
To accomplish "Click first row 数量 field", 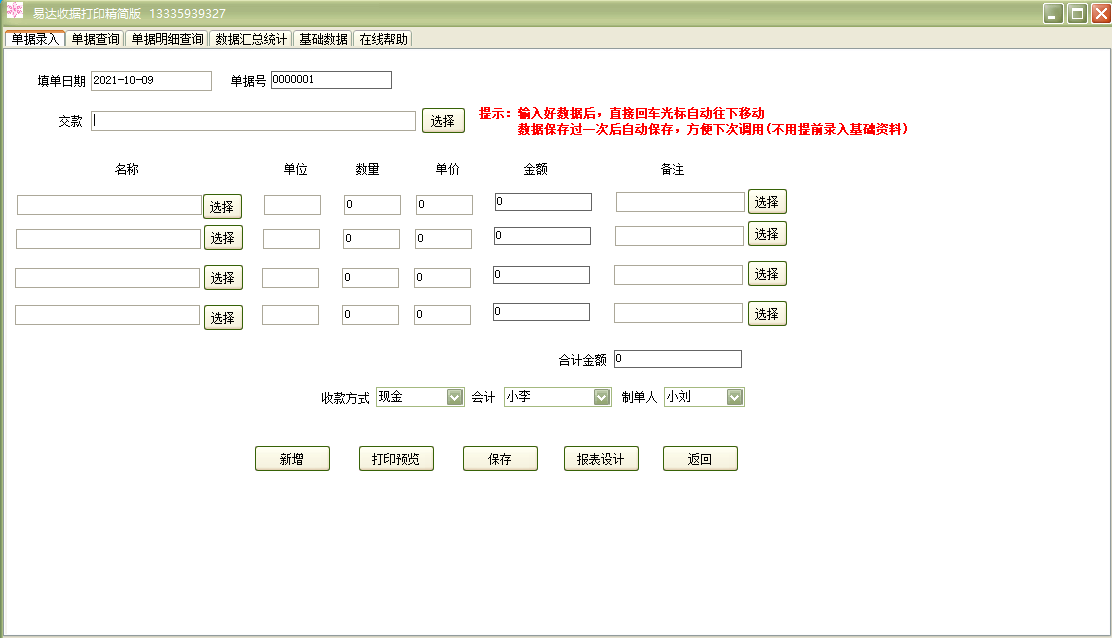I will click(372, 205).
